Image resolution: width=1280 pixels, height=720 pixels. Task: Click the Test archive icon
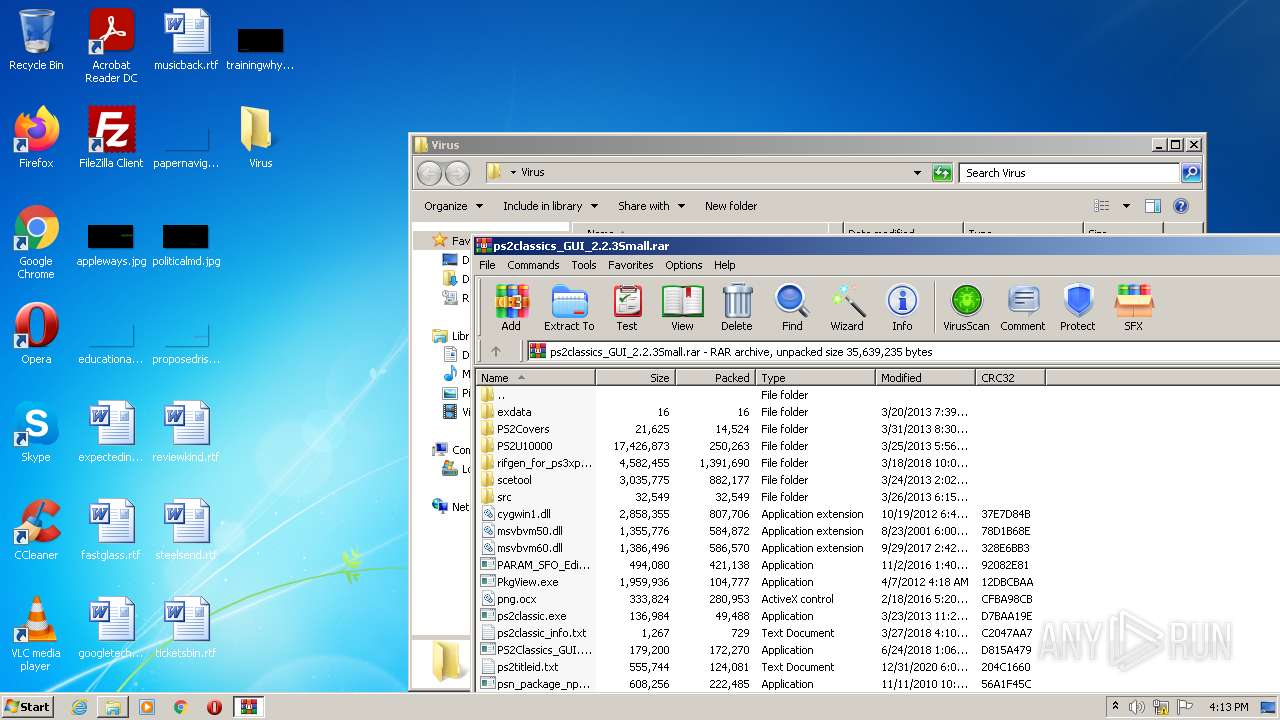click(x=627, y=307)
